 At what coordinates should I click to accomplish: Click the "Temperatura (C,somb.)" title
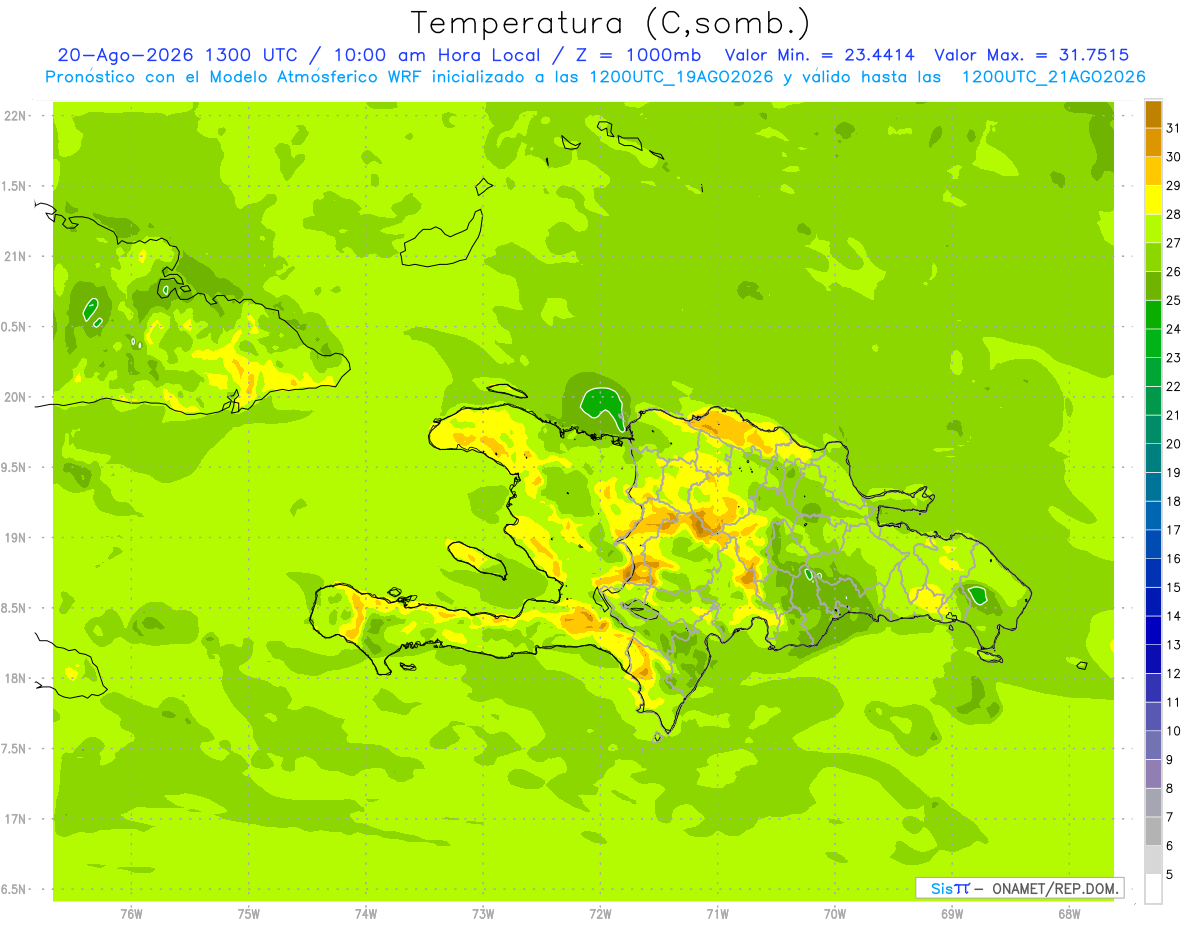click(x=610, y=23)
